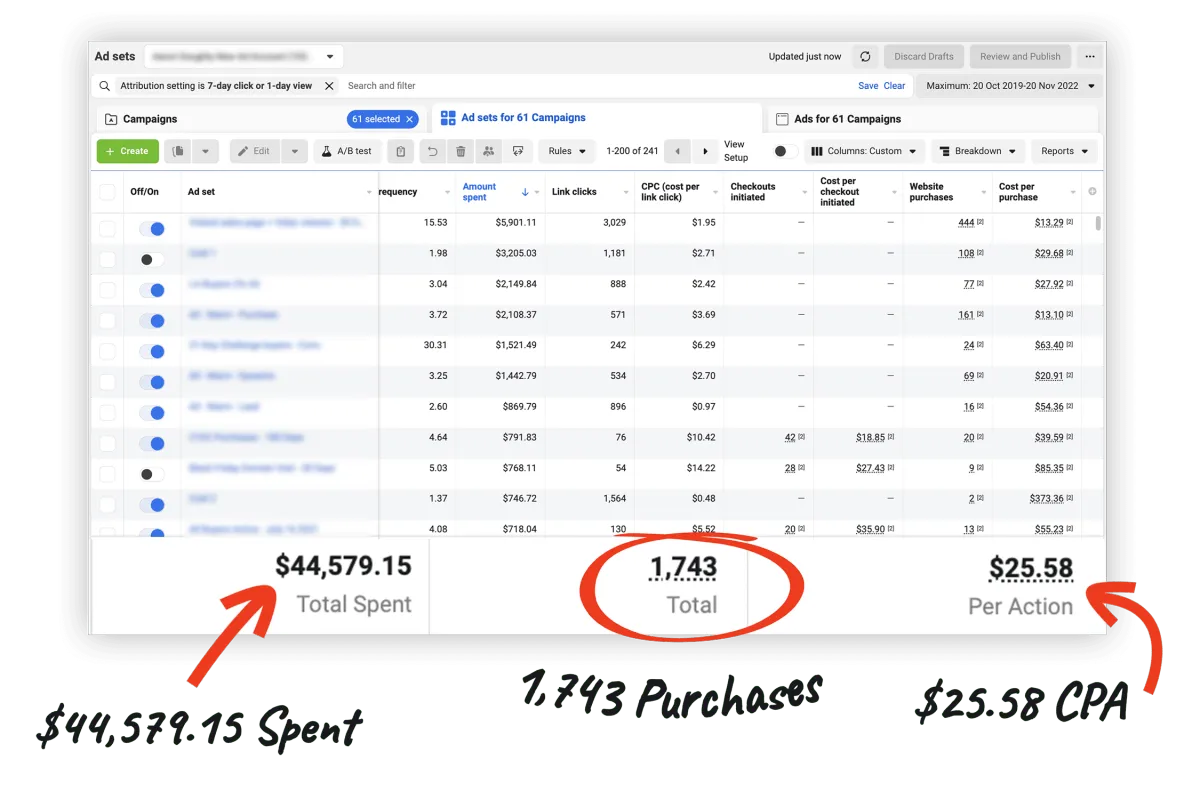Click the Website purchases column header
This screenshot has width=1200, height=792.
[931, 192]
